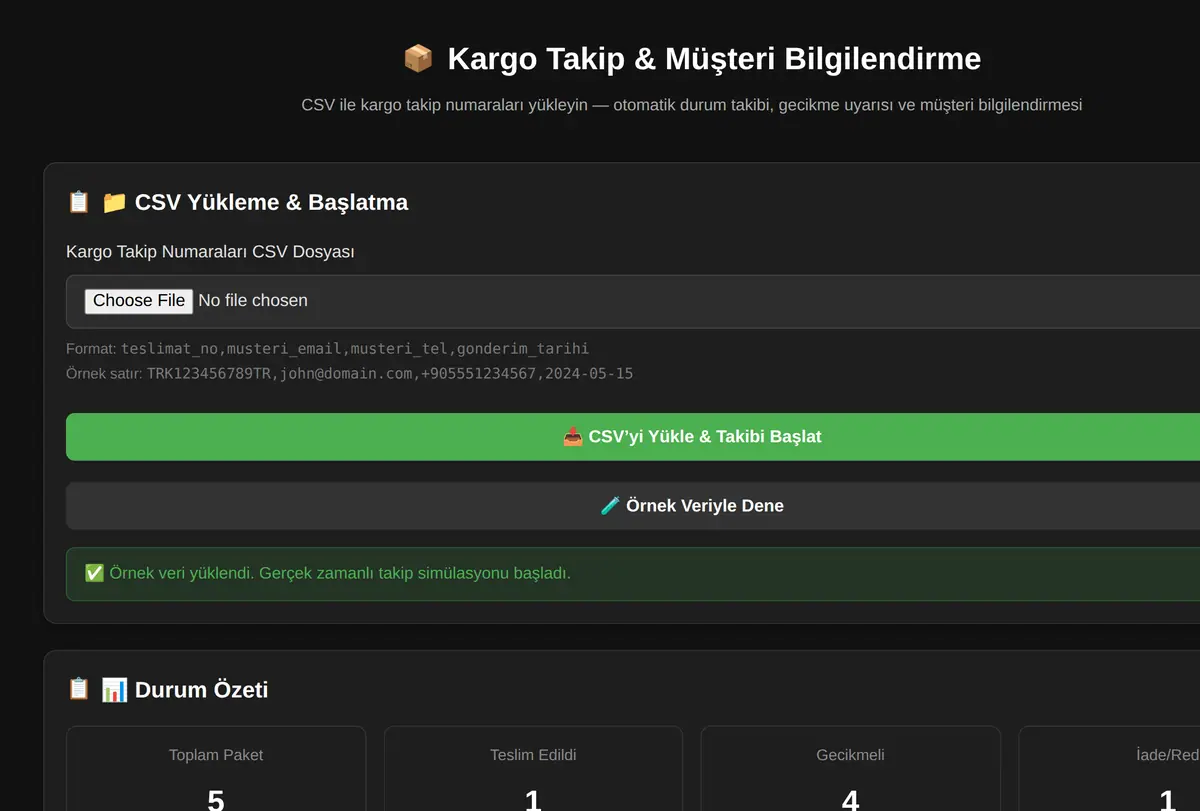Select the Teslim Edildi summary card
The height and width of the screenshot is (811, 1200).
pyautogui.click(x=533, y=768)
